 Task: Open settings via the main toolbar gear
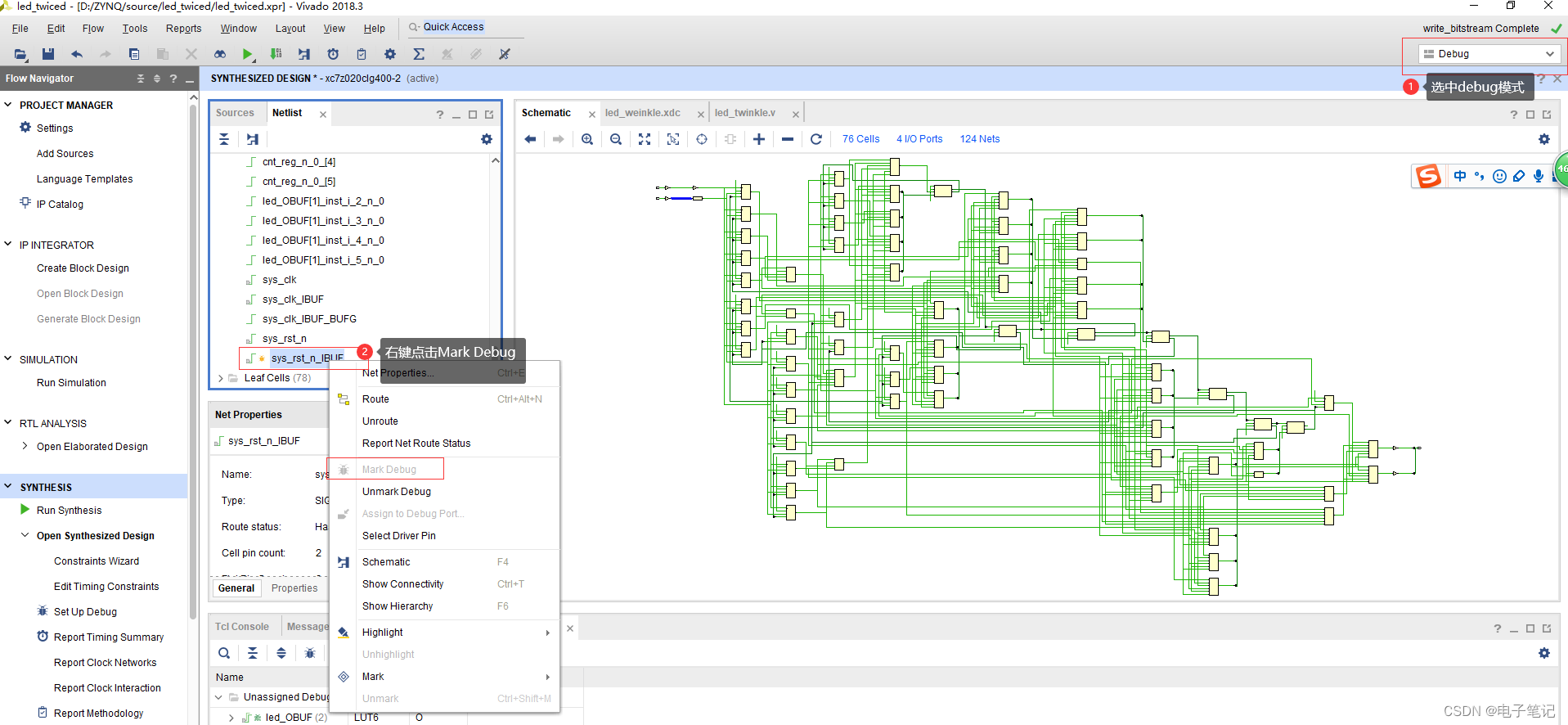390,54
